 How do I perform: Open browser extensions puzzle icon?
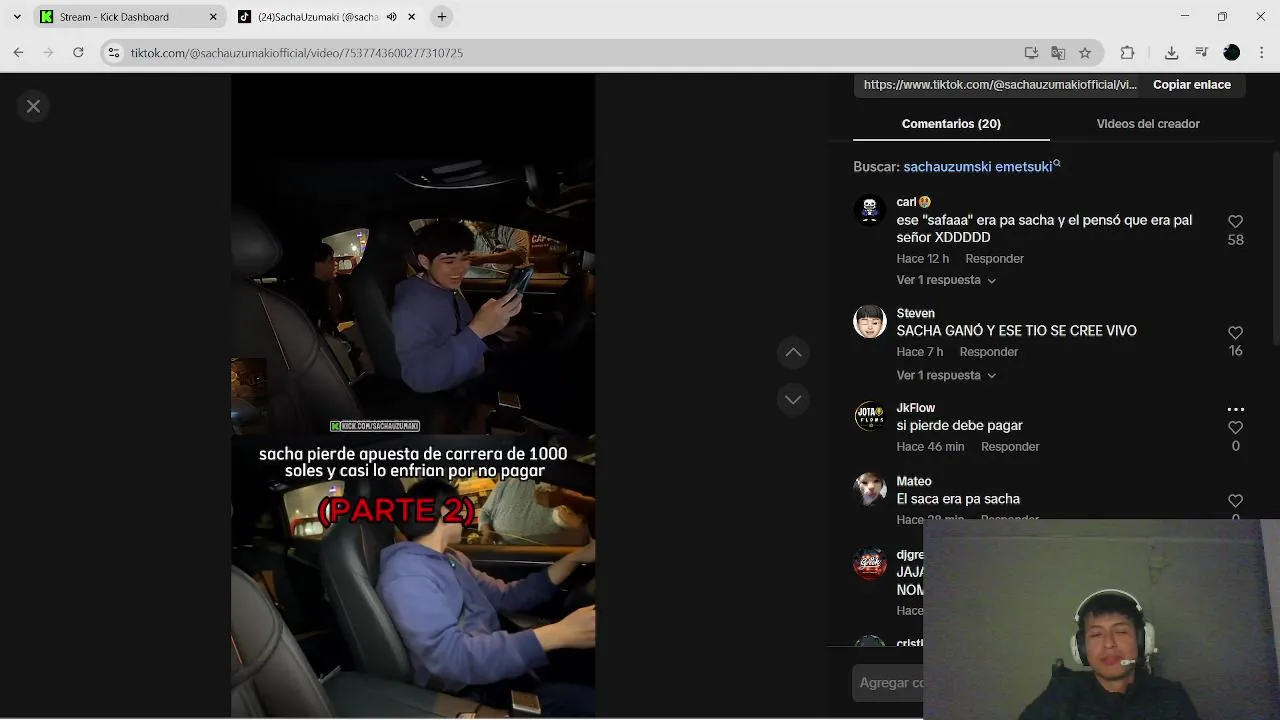[1127, 53]
